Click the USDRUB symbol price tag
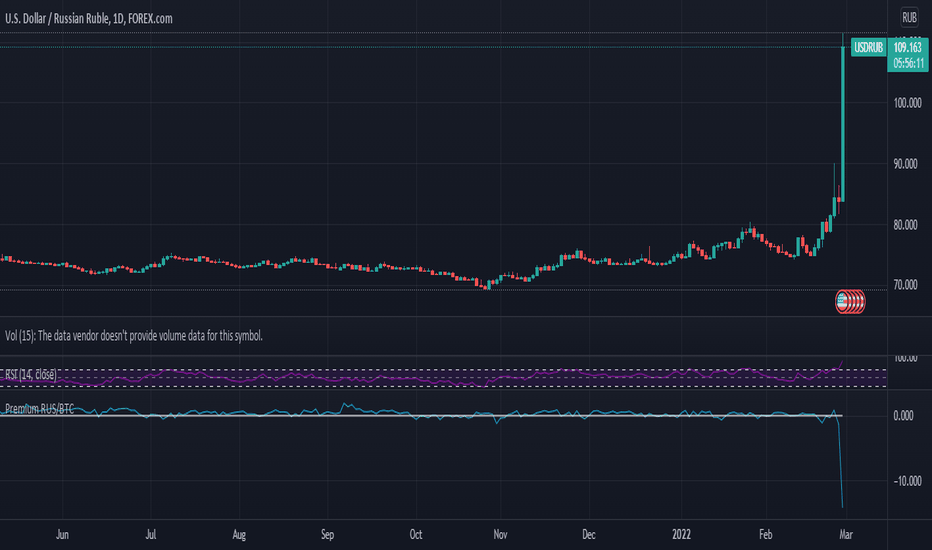This screenshot has width=932, height=550. [x=868, y=48]
